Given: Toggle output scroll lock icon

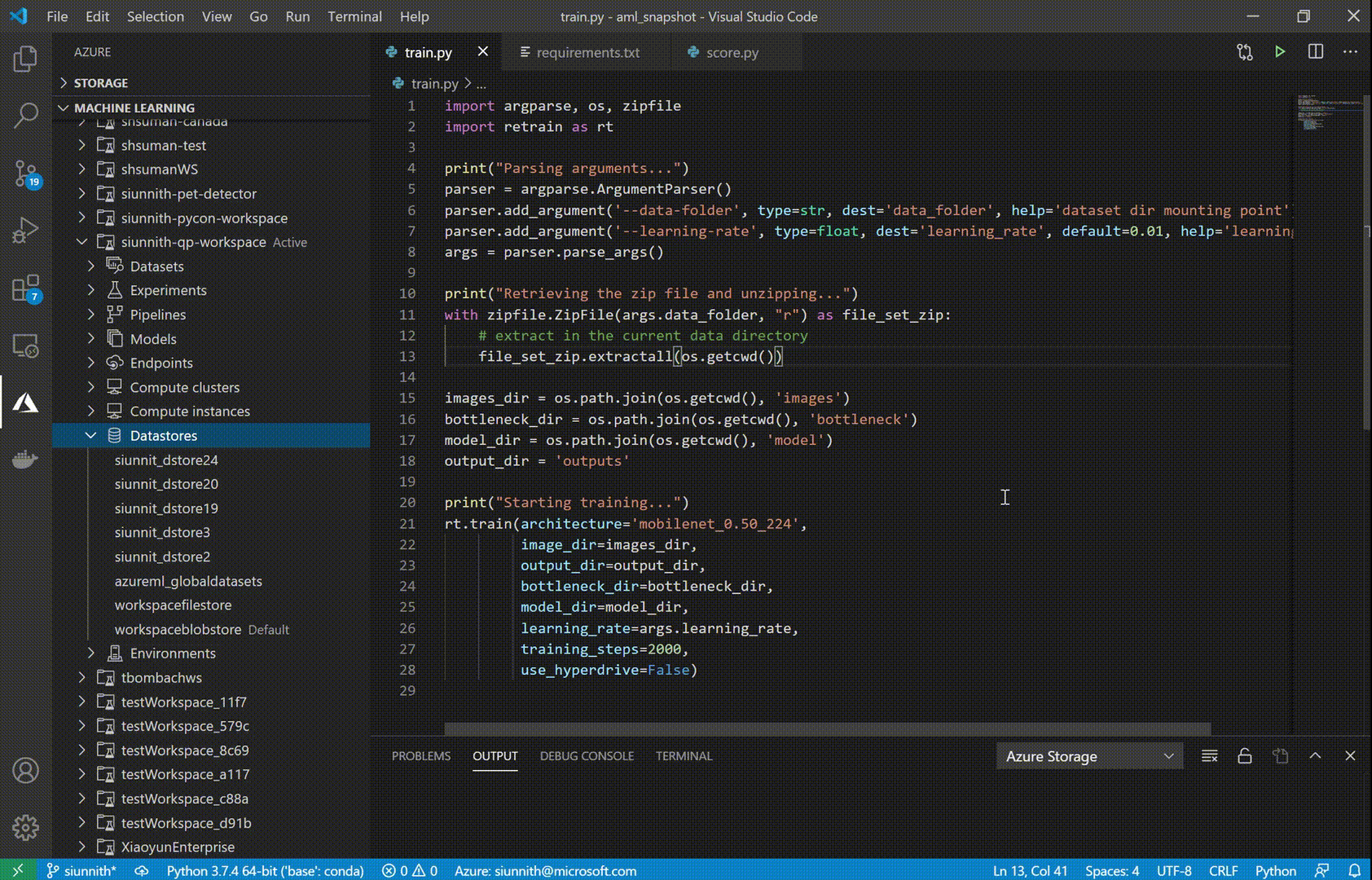Looking at the screenshot, I should pos(1244,756).
